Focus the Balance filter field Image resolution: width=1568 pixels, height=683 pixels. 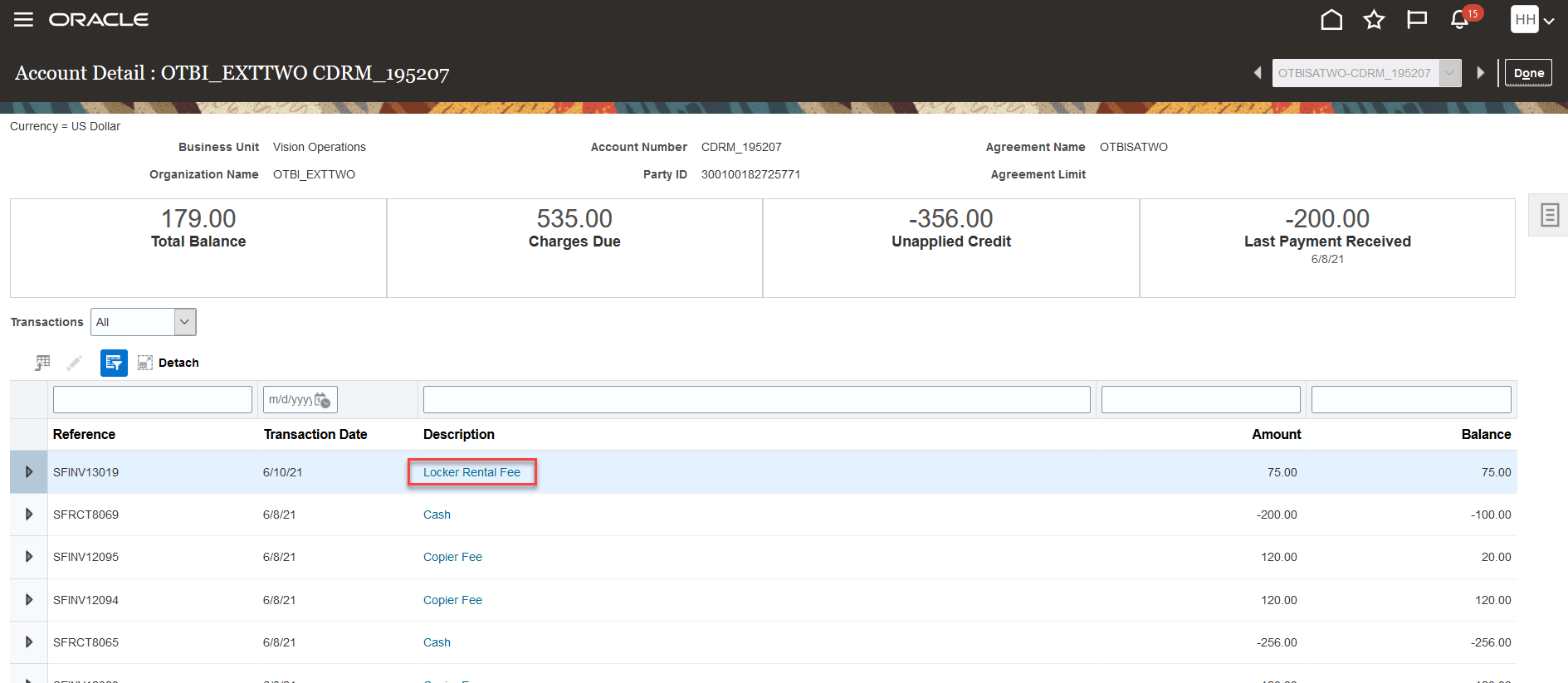(1411, 399)
